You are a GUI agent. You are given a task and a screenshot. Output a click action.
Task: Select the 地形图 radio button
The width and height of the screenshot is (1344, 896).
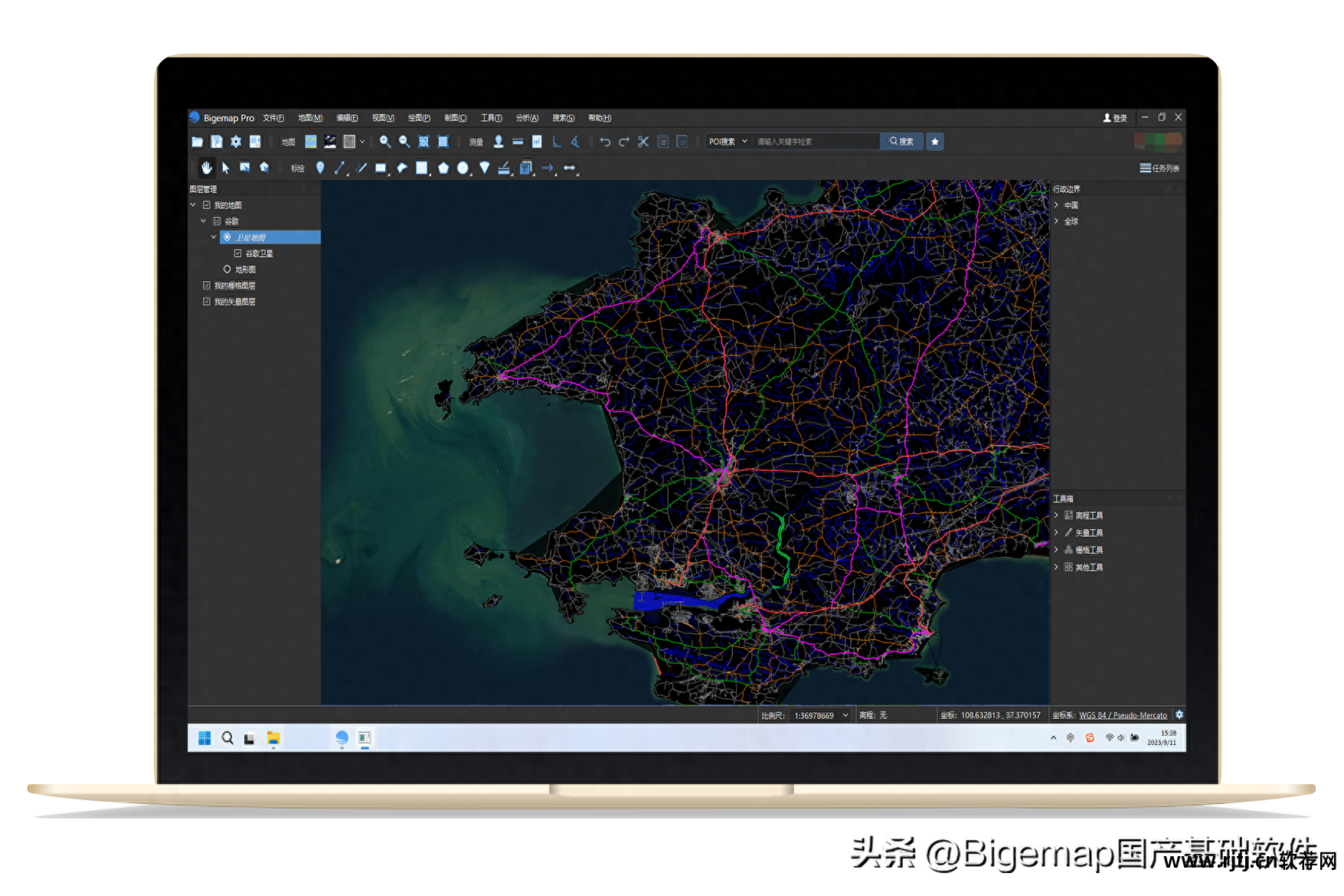227,270
